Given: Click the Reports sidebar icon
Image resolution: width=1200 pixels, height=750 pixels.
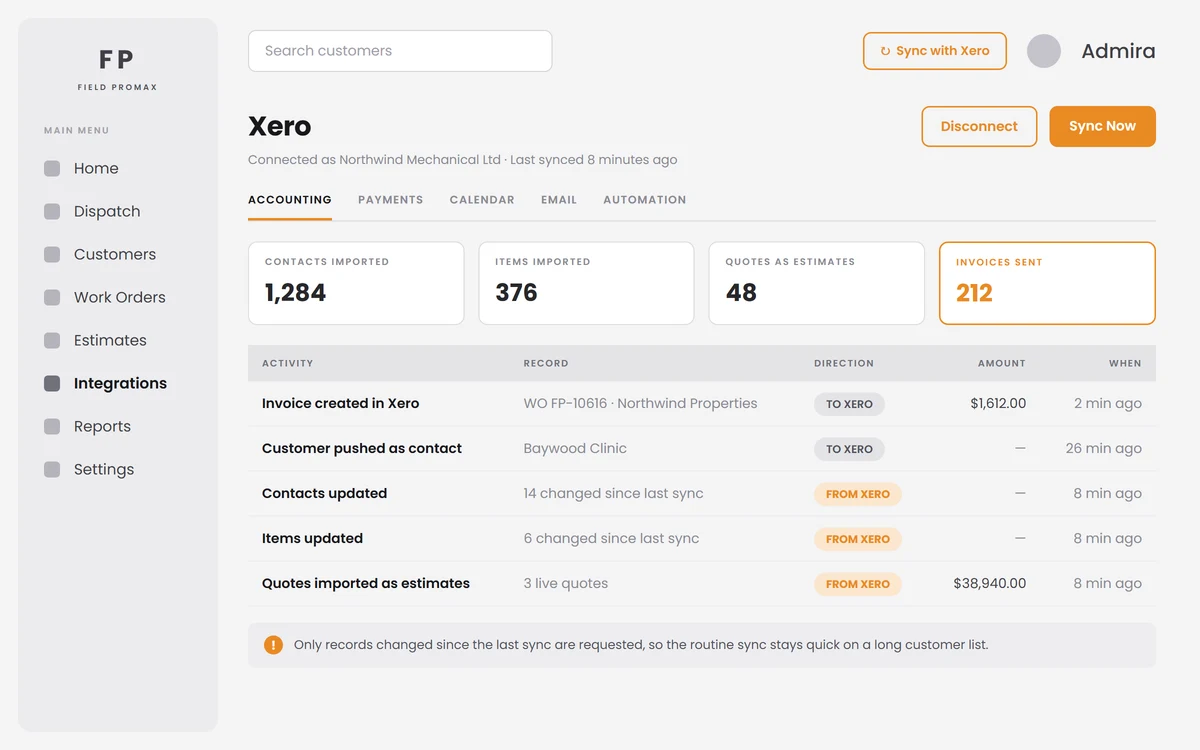Looking at the screenshot, I should pyautogui.click(x=52, y=427).
